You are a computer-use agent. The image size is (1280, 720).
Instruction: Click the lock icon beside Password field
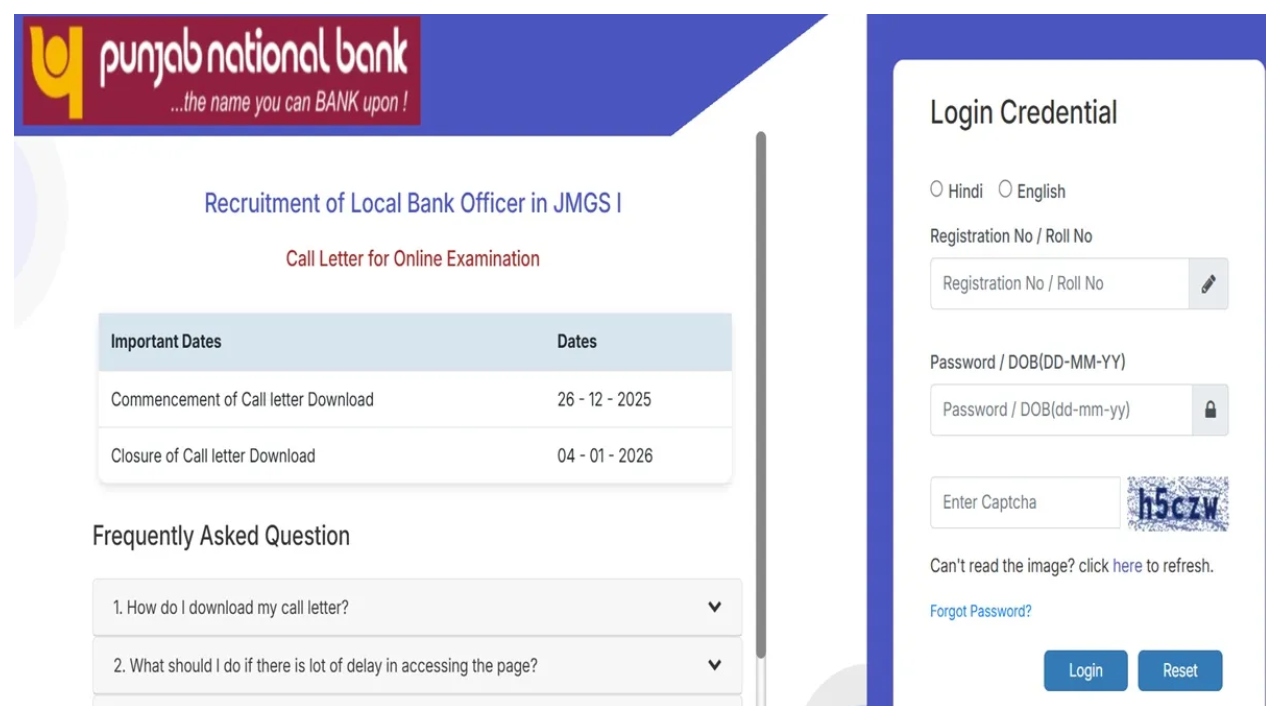point(1209,410)
